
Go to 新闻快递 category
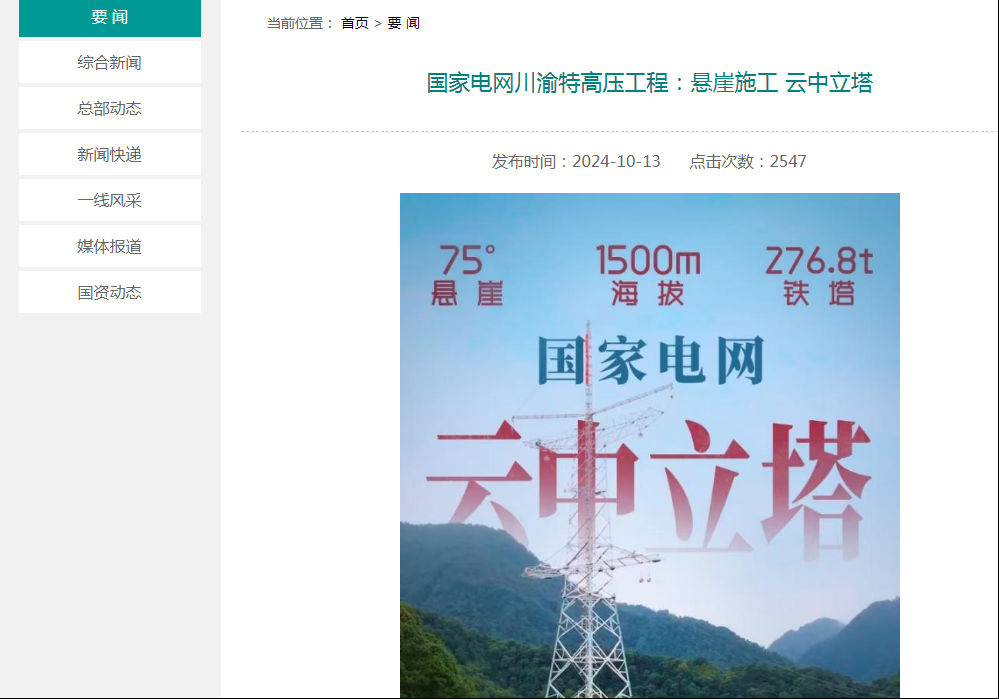(110, 154)
